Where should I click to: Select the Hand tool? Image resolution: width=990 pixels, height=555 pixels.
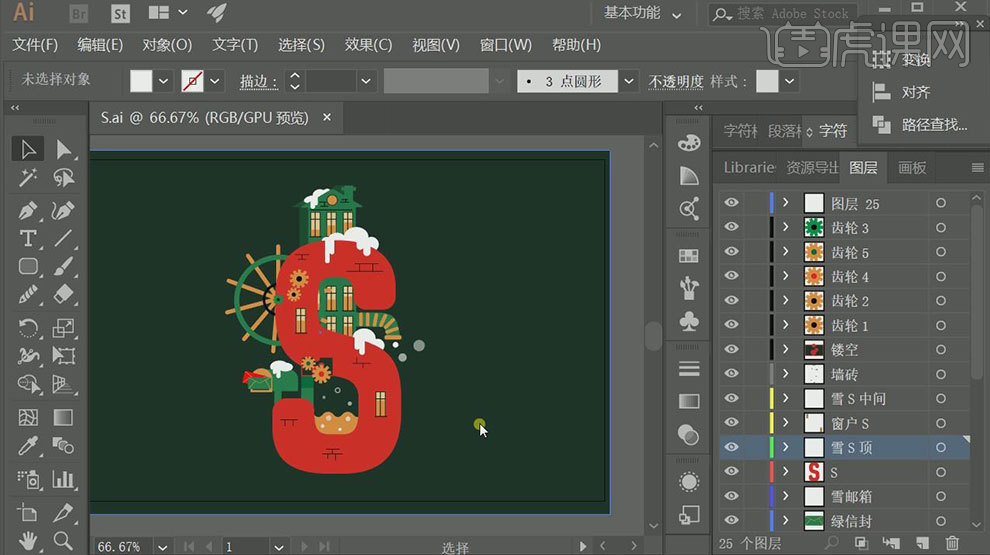coord(28,541)
